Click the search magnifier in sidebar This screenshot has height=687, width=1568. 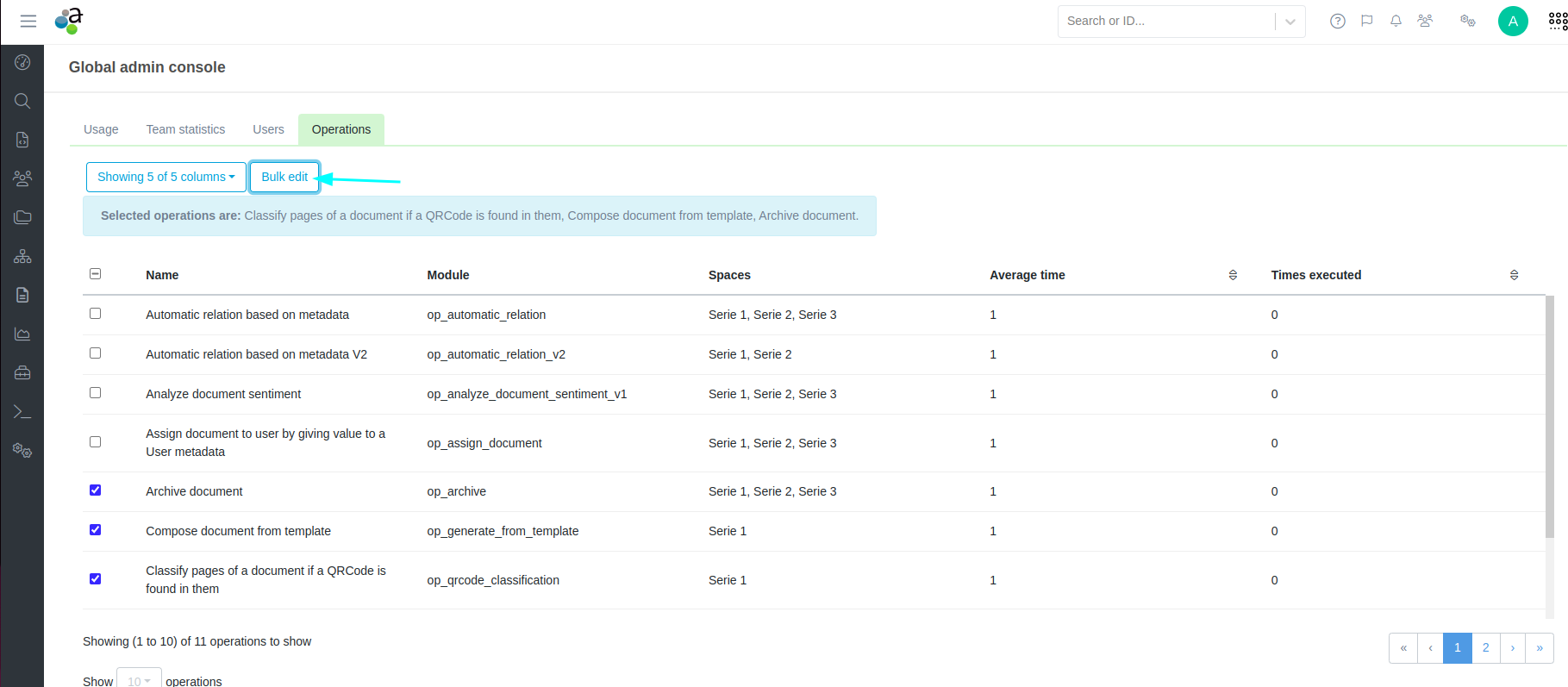22,101
